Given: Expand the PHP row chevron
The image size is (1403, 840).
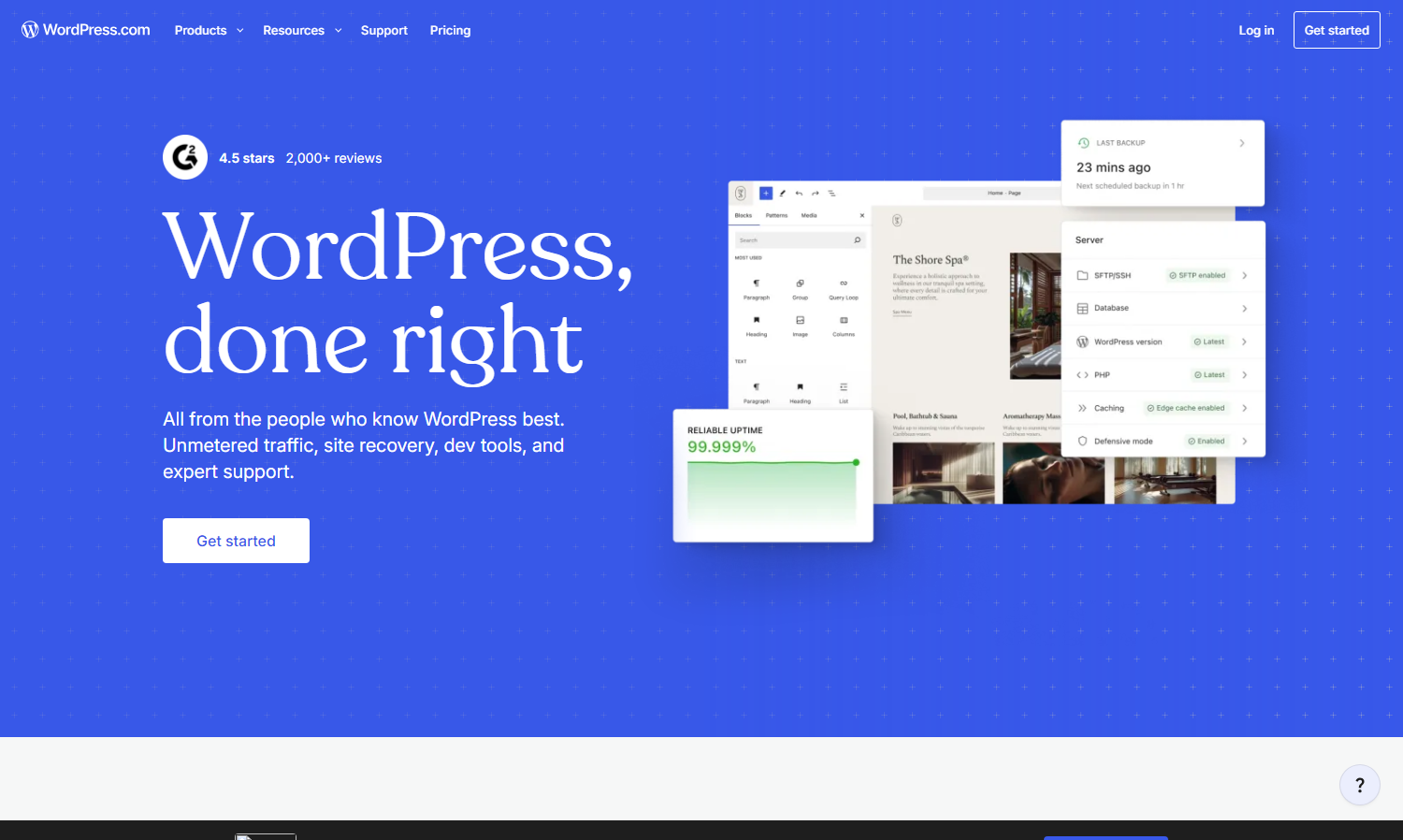Looking at the screenshot, I should pos(1245,375).
